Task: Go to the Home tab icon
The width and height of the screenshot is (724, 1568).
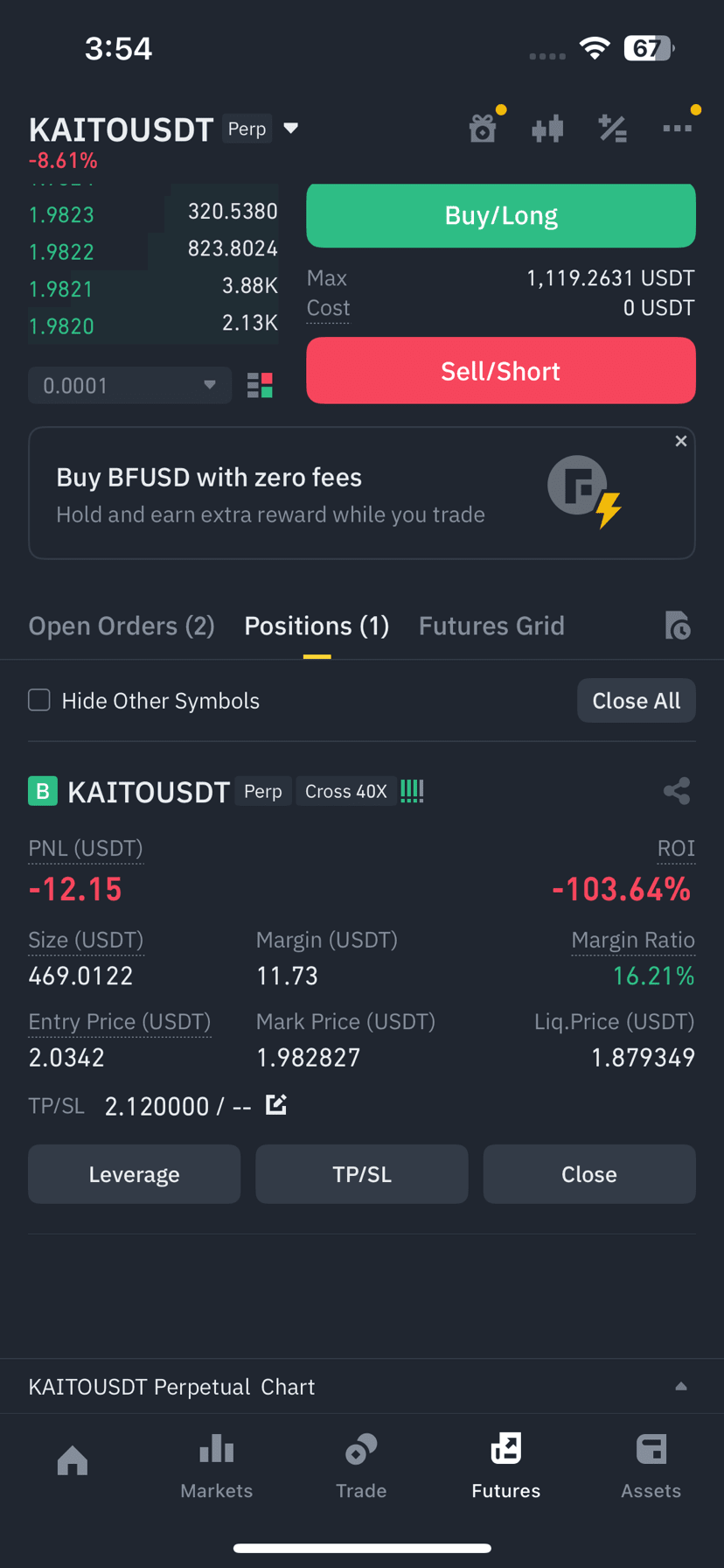Action: click(73, 1459)
